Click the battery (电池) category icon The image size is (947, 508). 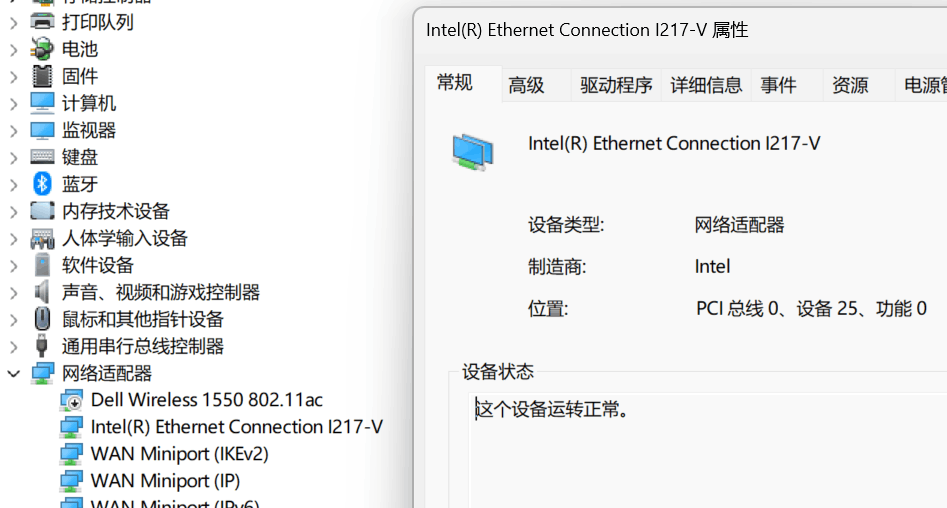coord(42,49)
